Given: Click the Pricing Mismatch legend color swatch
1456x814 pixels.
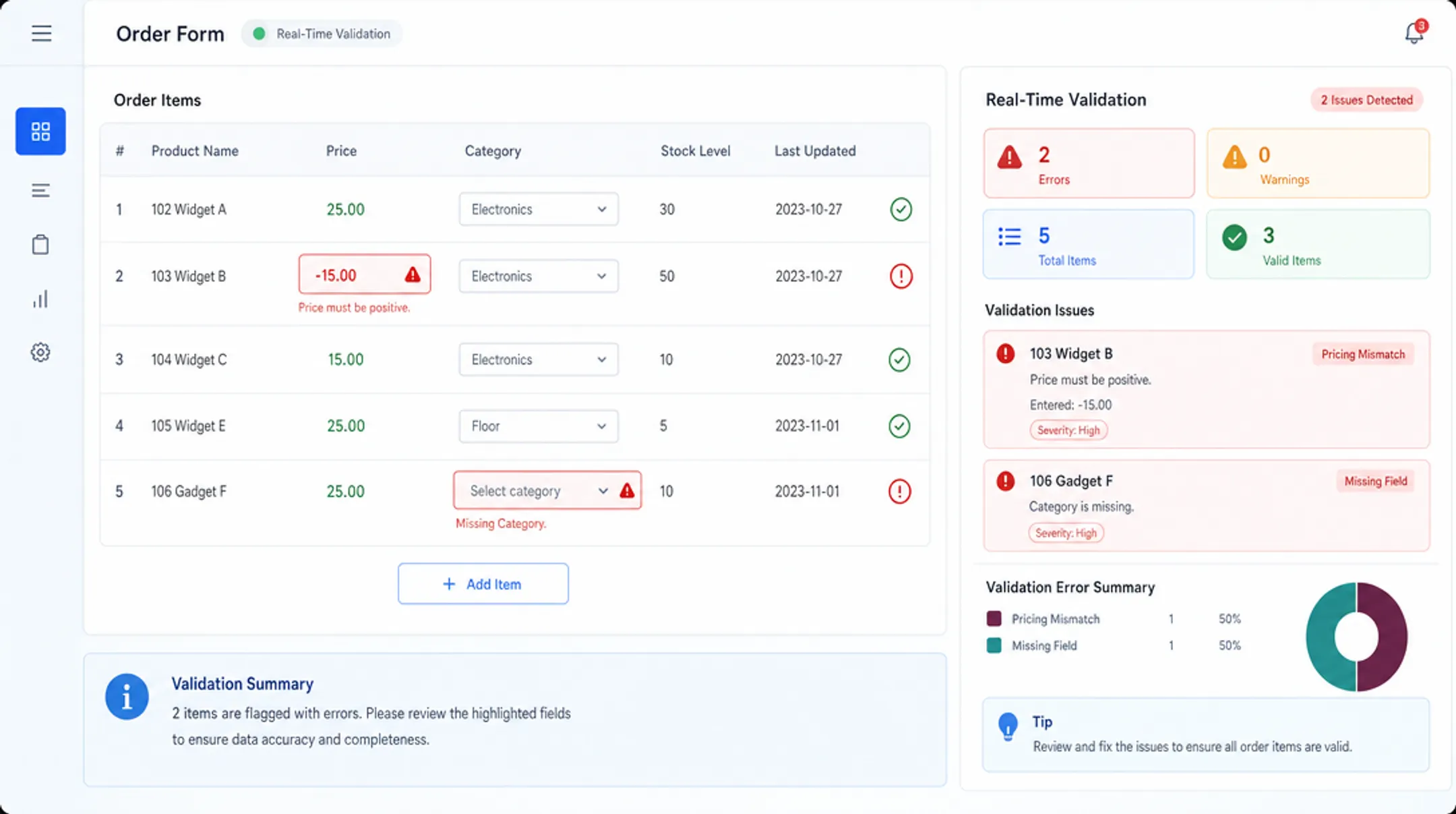Looking at the screenshot, I should [994, 618].
